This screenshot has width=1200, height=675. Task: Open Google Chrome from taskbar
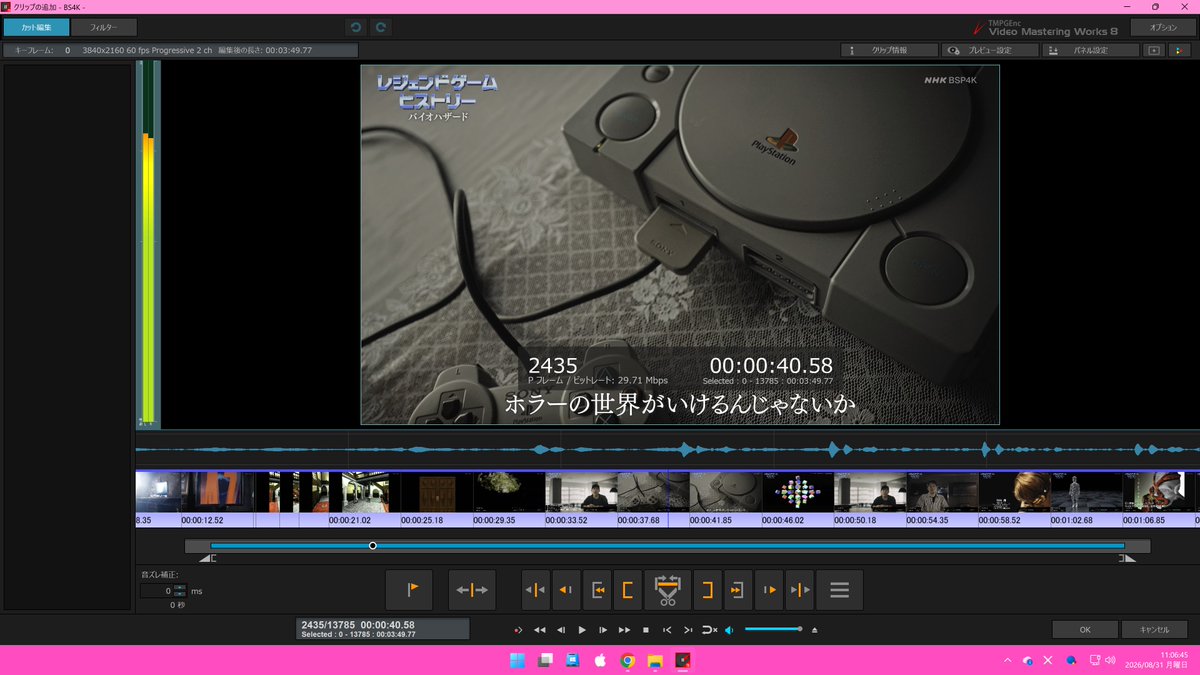[628, 660]
